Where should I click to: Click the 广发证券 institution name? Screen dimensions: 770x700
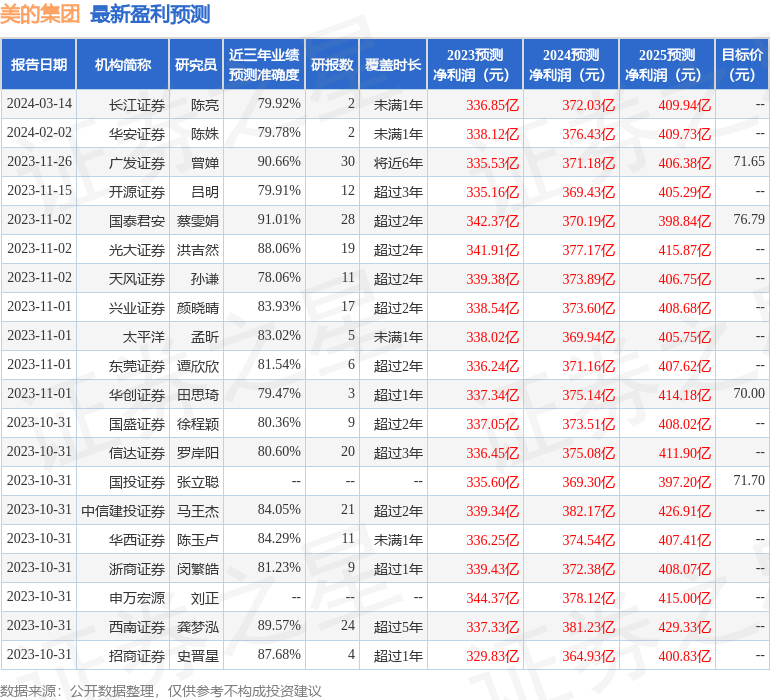coord(137,162)
